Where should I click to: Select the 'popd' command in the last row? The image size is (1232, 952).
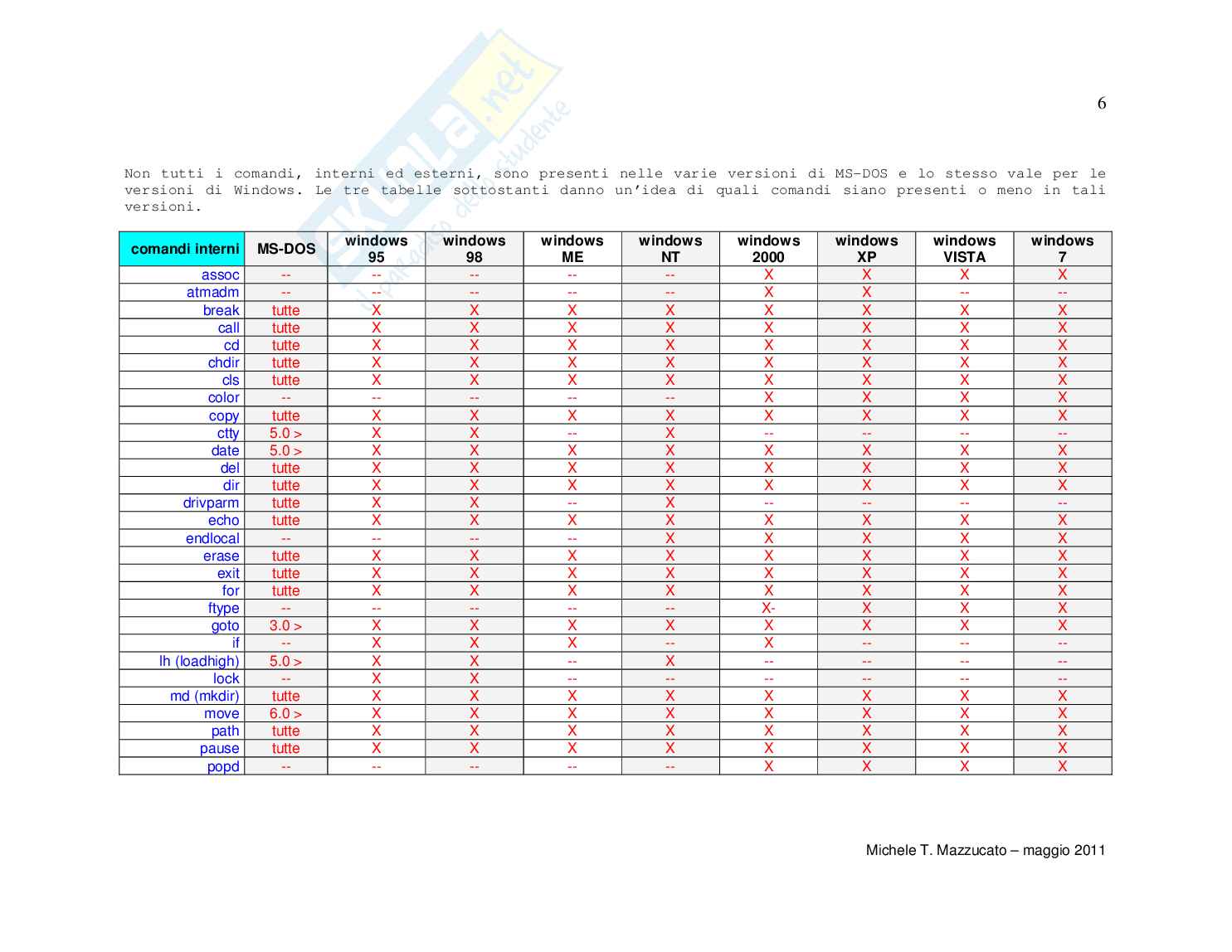[x=223, y=767]
